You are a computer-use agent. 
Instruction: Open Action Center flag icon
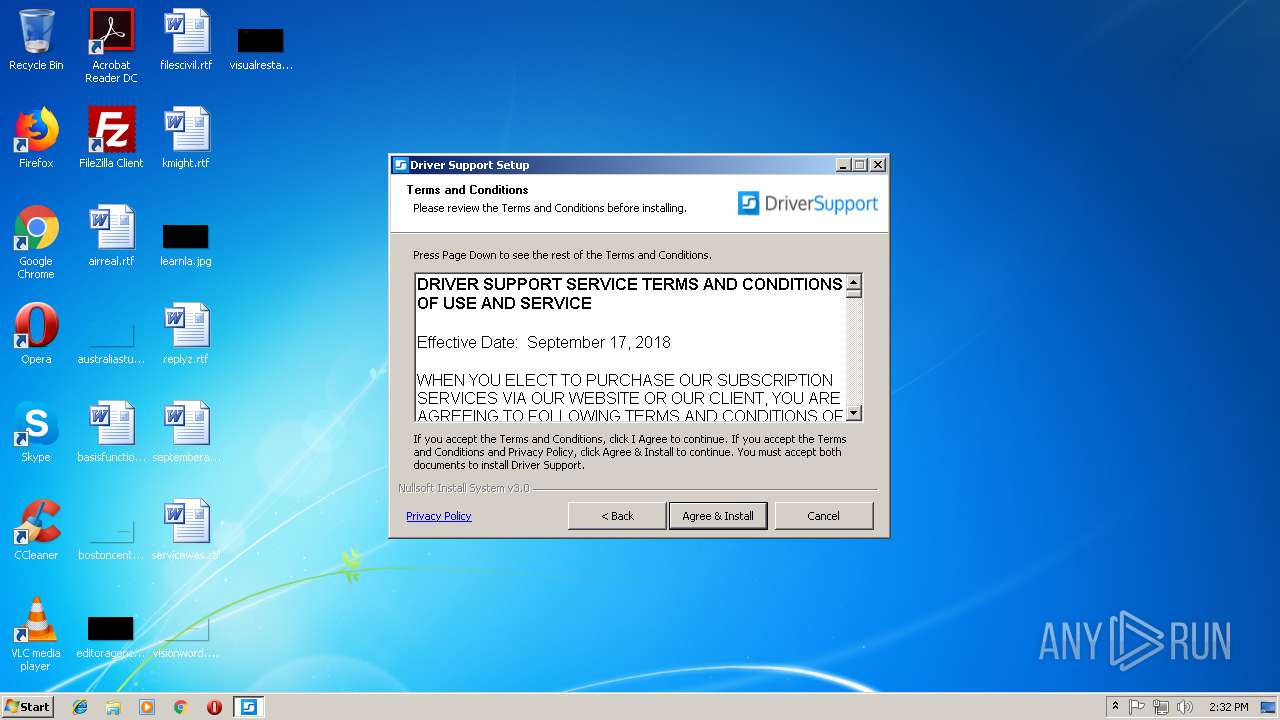pos(1137,707)
